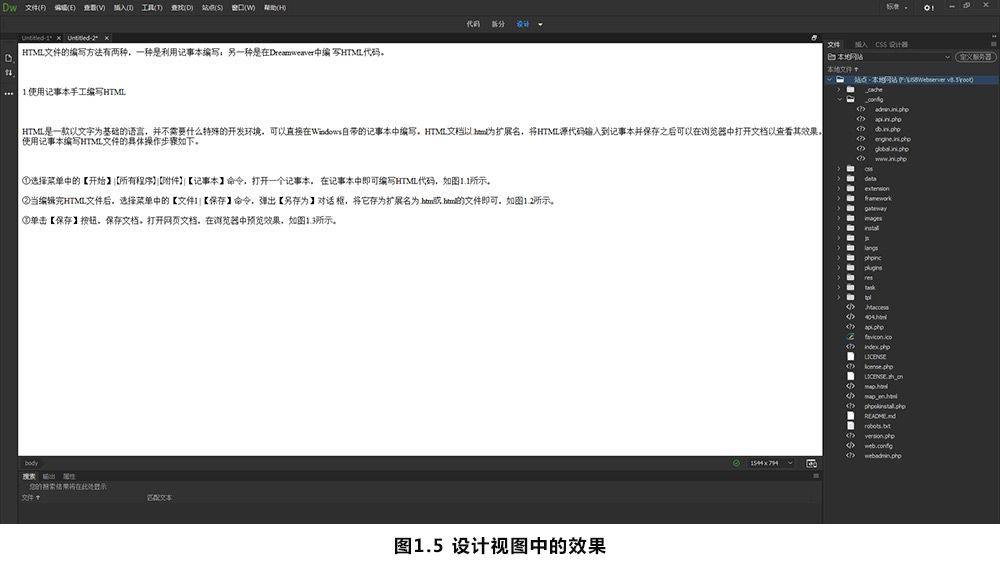The image size is (1000, 564).
Task: Select the body tag in tag selector
Action: 31,463
